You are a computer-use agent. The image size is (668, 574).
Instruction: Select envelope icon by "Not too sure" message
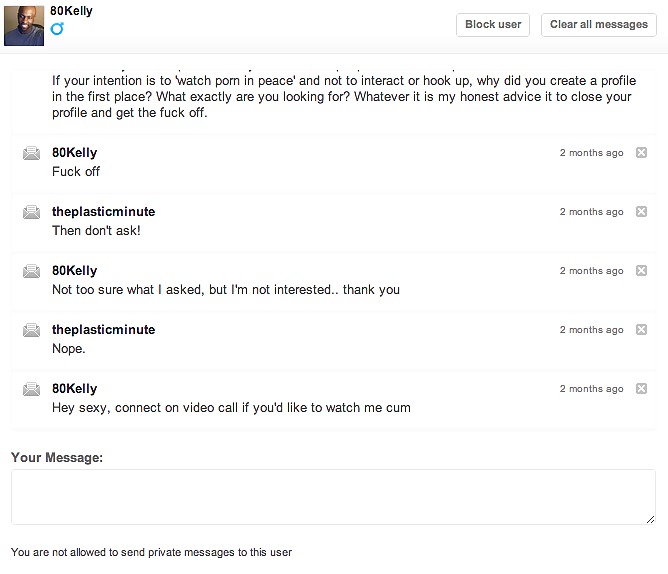point(31,271)
